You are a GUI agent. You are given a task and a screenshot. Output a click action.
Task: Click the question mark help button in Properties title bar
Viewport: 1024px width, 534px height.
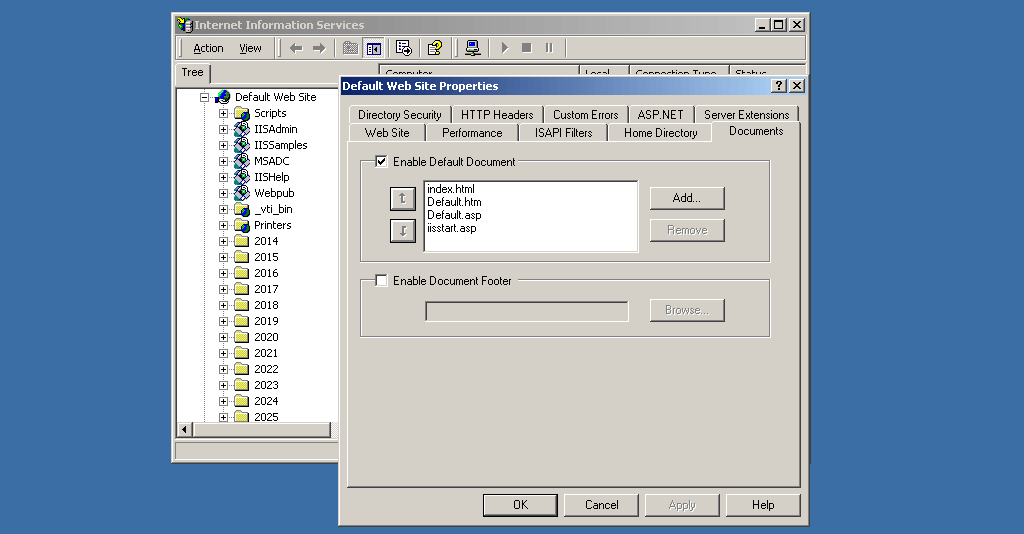tap(779, 86)
